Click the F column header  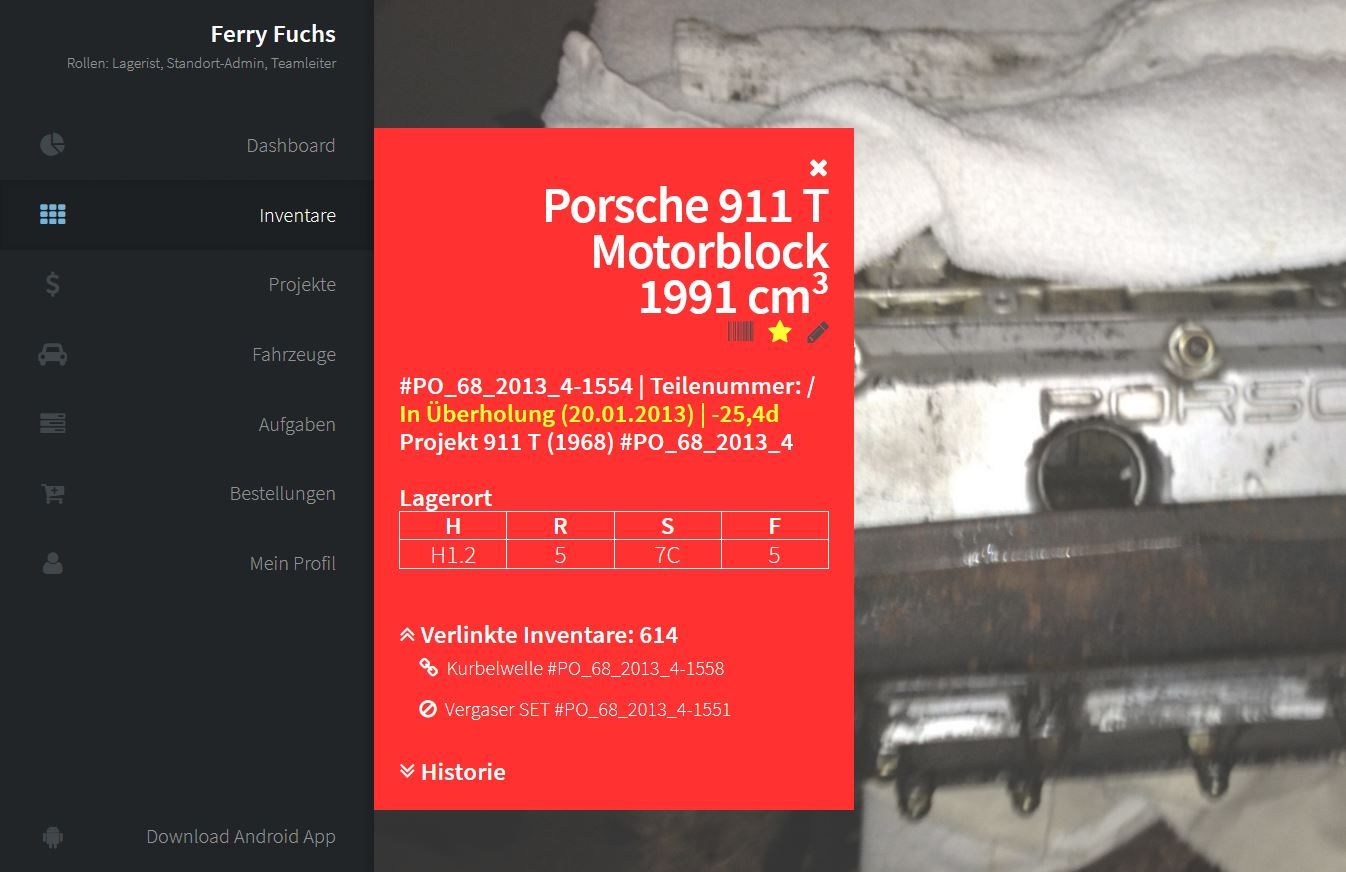774,526
